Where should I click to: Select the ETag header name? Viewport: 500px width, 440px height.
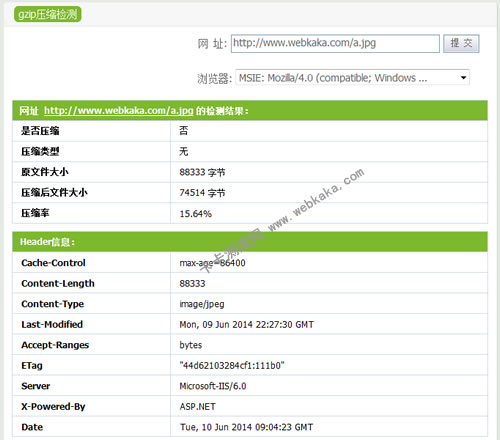[32, 366]
